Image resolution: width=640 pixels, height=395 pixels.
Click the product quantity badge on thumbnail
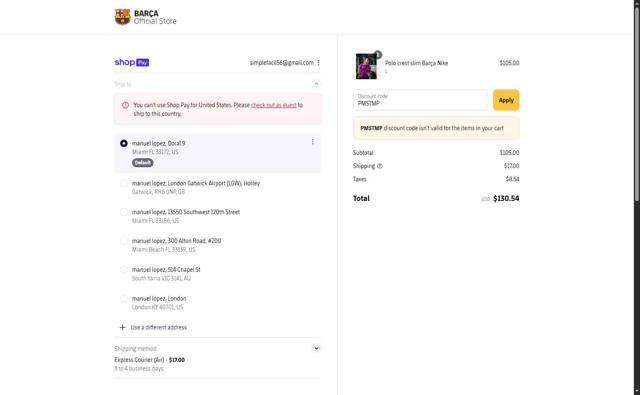378,54
